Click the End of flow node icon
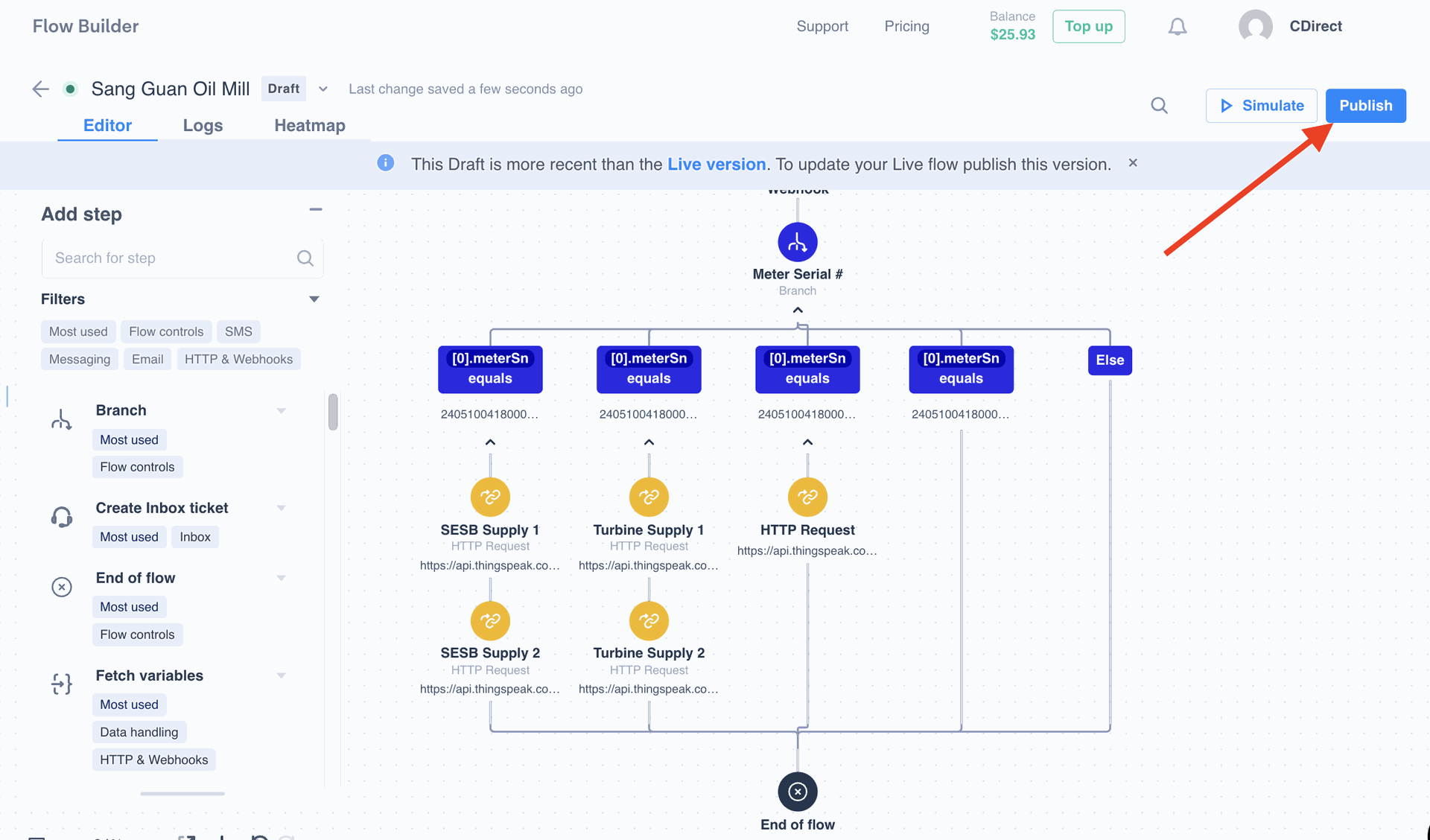 [797, 792]
